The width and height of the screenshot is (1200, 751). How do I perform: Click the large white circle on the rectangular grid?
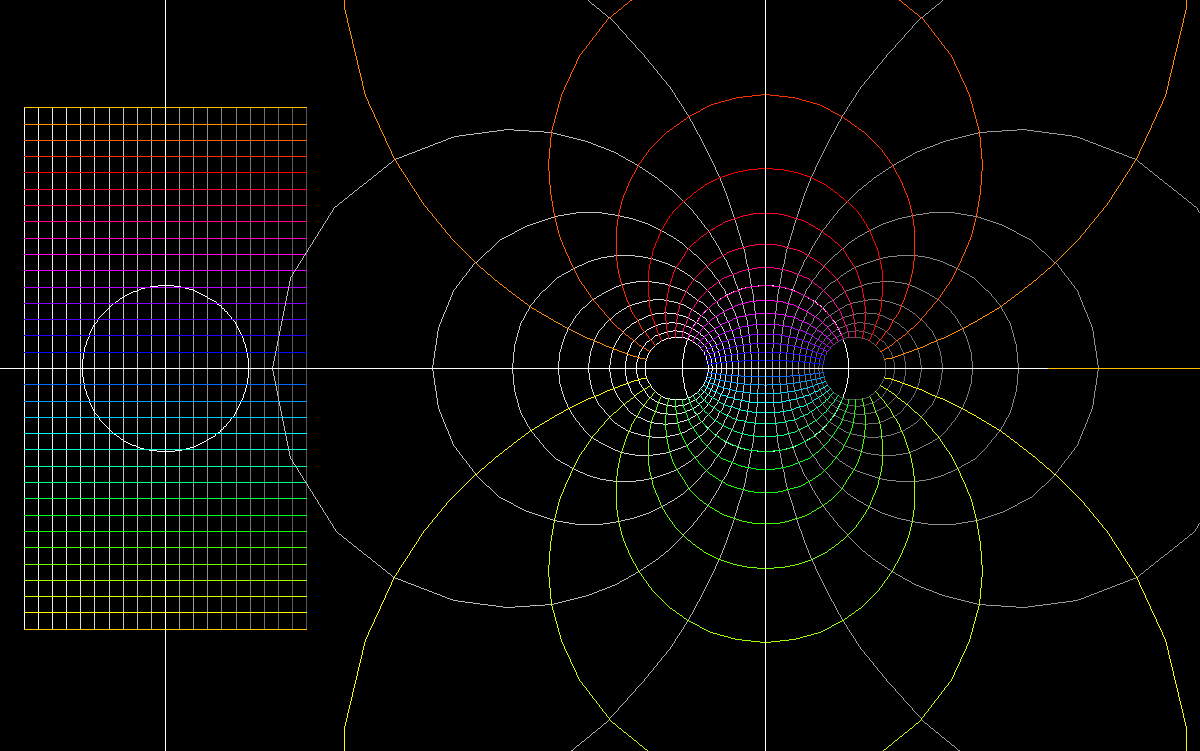pos(165,368)
